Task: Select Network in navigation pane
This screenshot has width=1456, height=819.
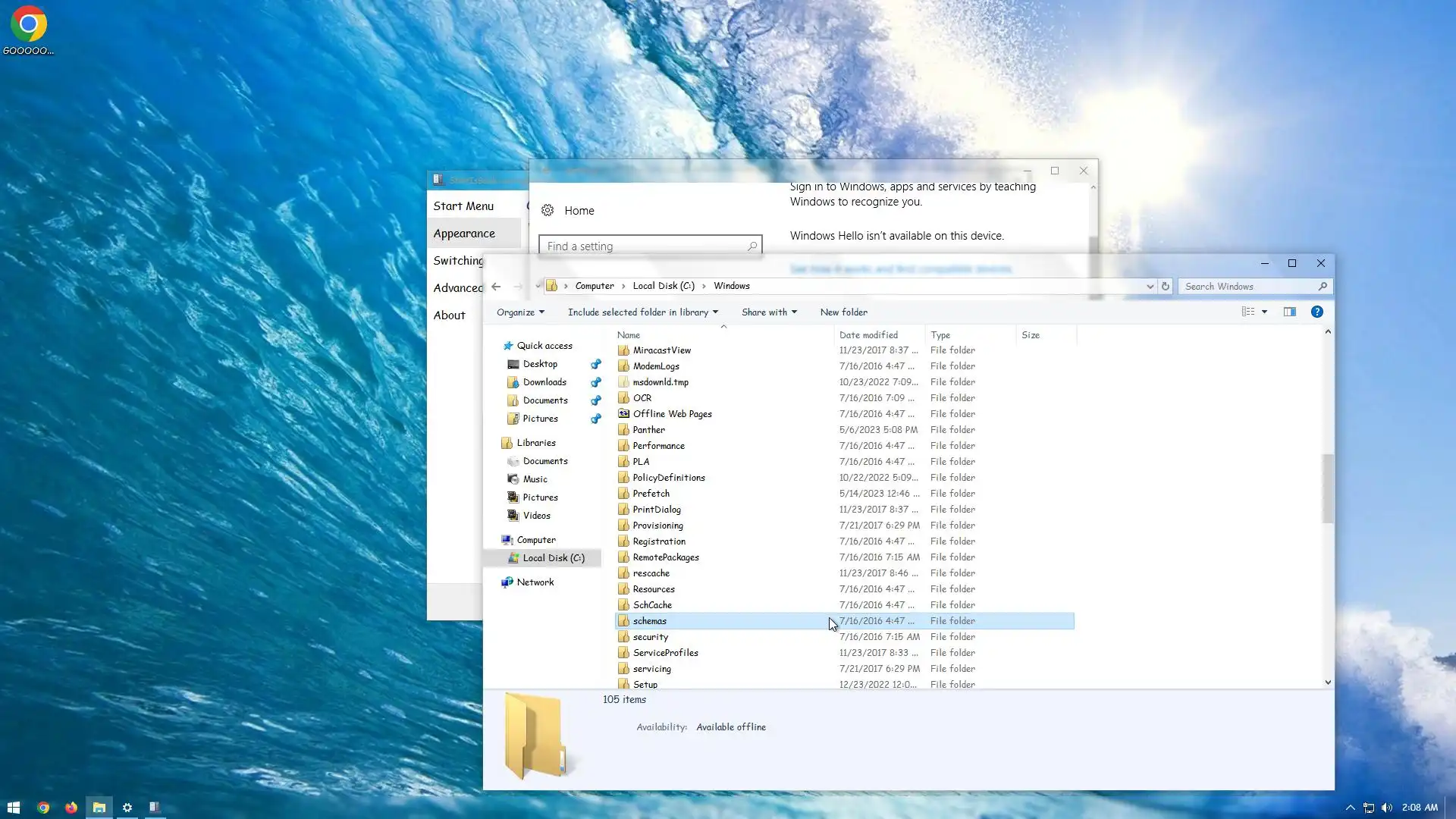Action: (x=535, y=582)
